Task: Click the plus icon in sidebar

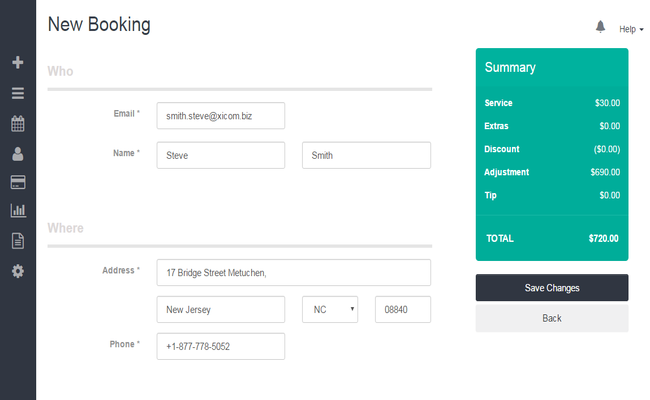Action: pyautogui.click(x=17, y=63)
